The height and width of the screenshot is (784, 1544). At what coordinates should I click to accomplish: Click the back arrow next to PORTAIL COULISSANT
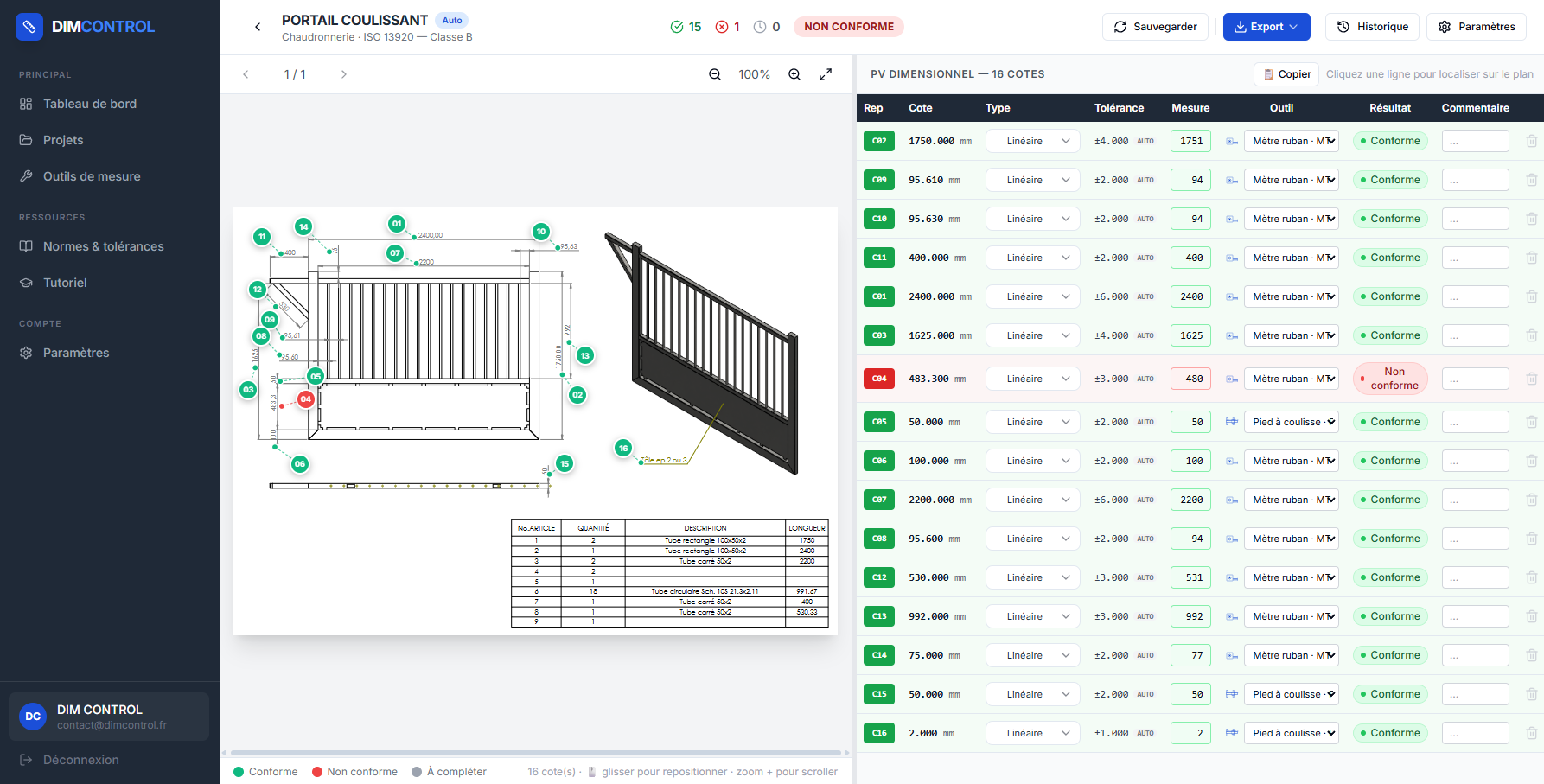click(x=258, y=27)
